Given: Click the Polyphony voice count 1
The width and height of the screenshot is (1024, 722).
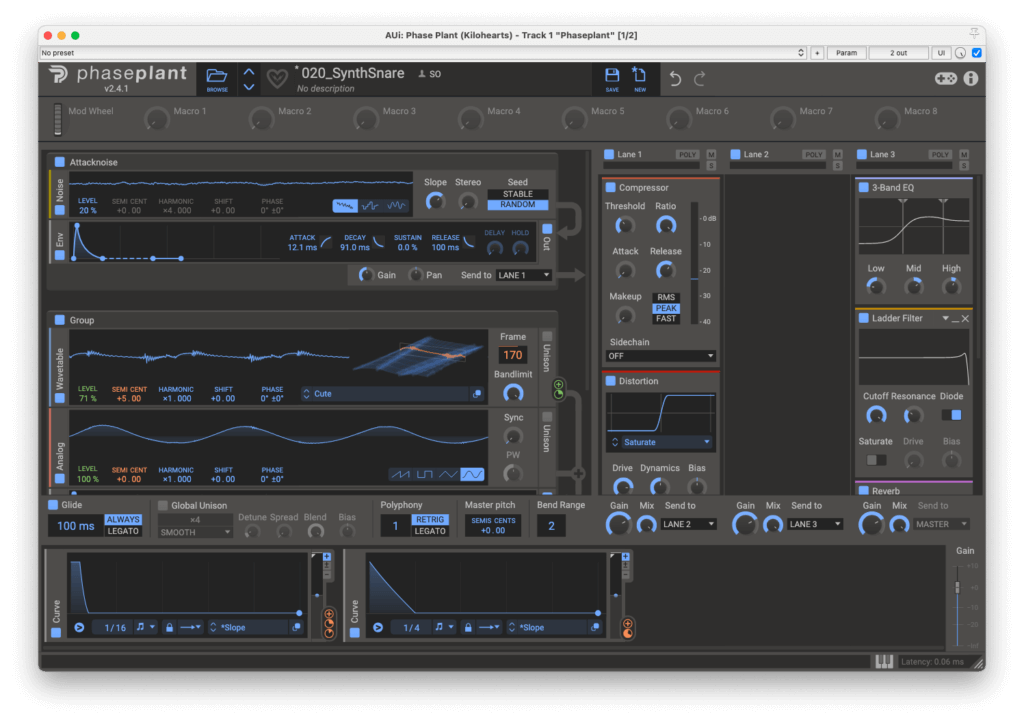Looking at the screenshot, I should point(395,526).
